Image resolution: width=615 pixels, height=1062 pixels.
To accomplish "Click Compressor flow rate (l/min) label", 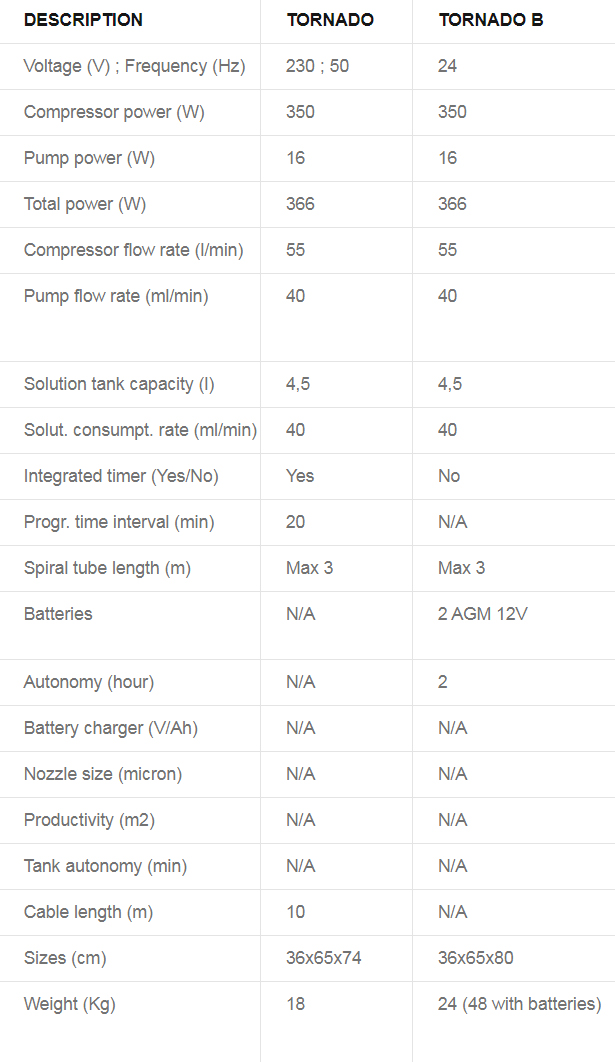I will click(x=133, y=251).
